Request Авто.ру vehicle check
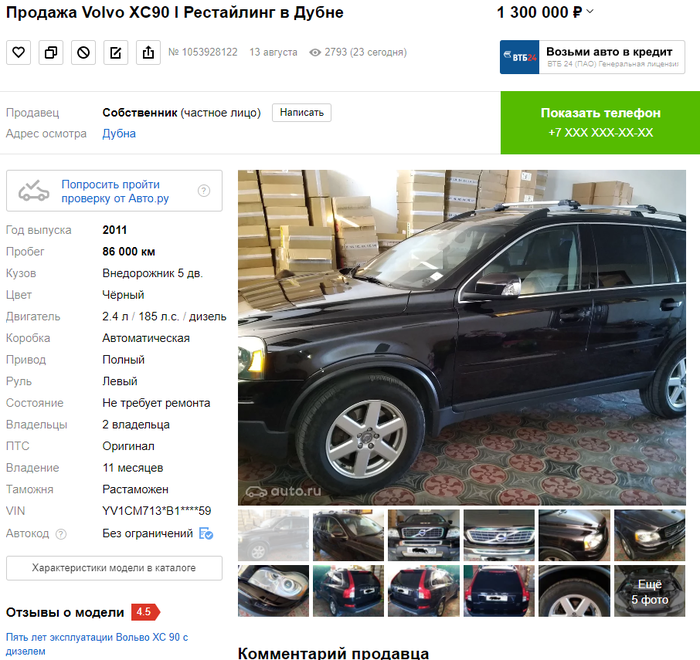Image resolution: width=700 pixels, height=660 pixels. (x=114, y=191)
